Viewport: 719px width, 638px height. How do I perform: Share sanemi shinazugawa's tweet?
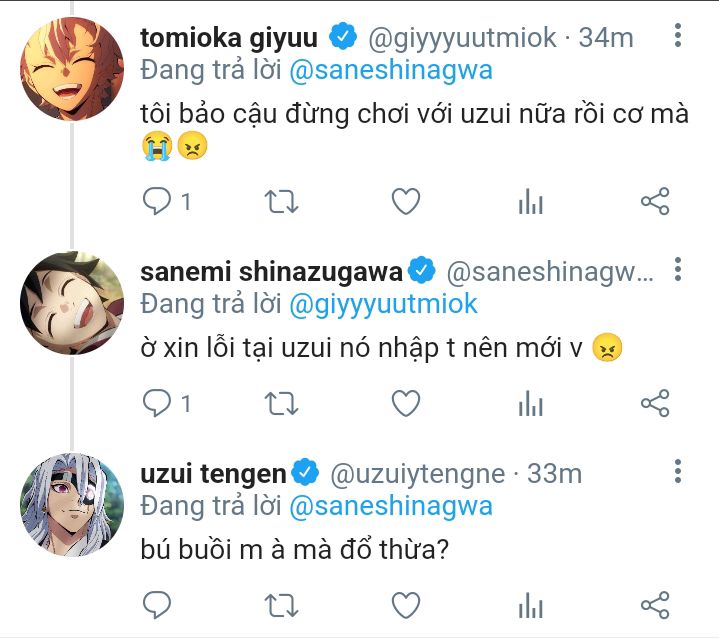tap(654, 403)
